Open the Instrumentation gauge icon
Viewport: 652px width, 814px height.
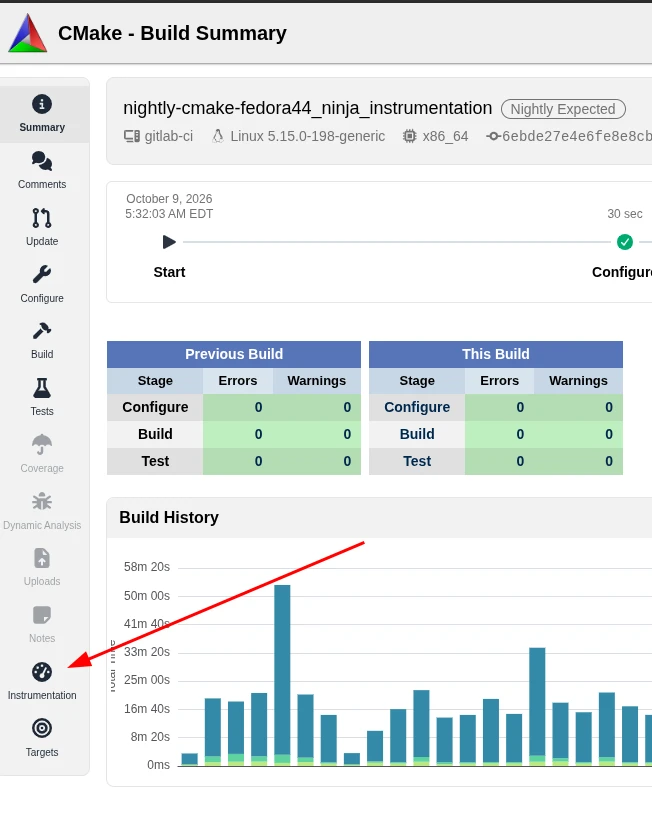point(42,672)
